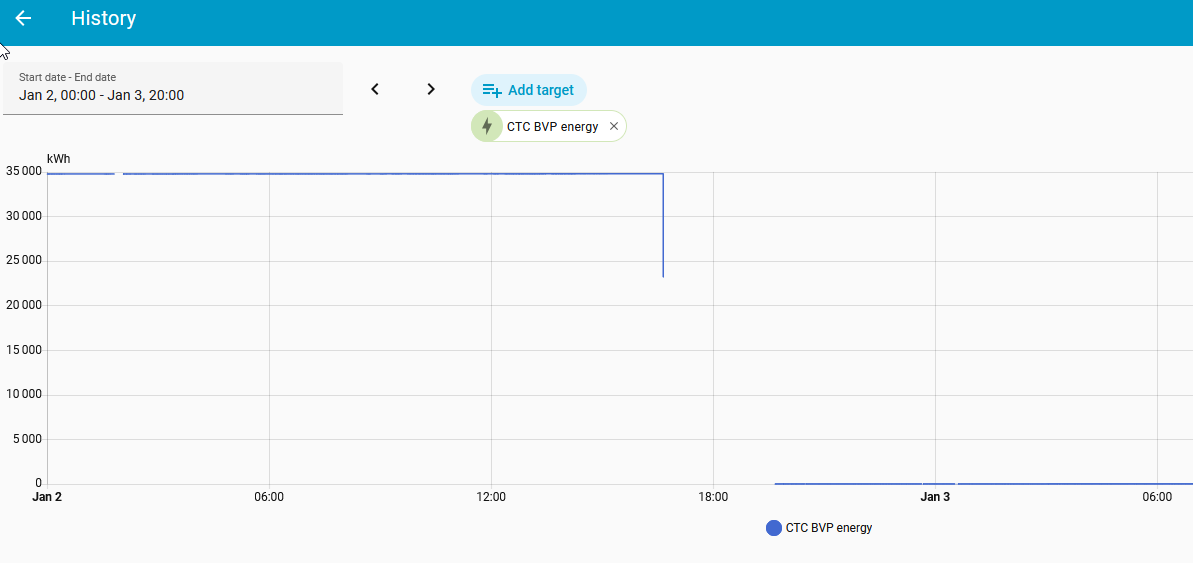
Task: Click the 18:00 time axis label
Action: coord(713,497)
